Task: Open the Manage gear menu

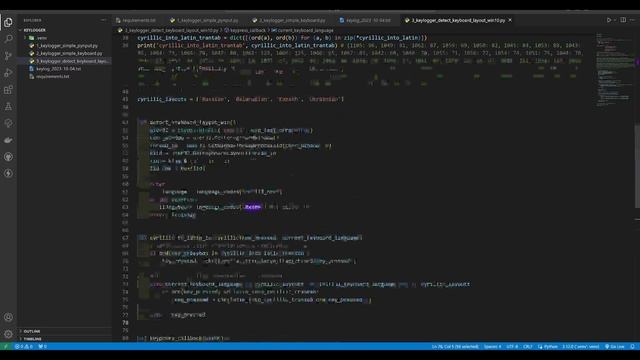Action: coord(8,334)
